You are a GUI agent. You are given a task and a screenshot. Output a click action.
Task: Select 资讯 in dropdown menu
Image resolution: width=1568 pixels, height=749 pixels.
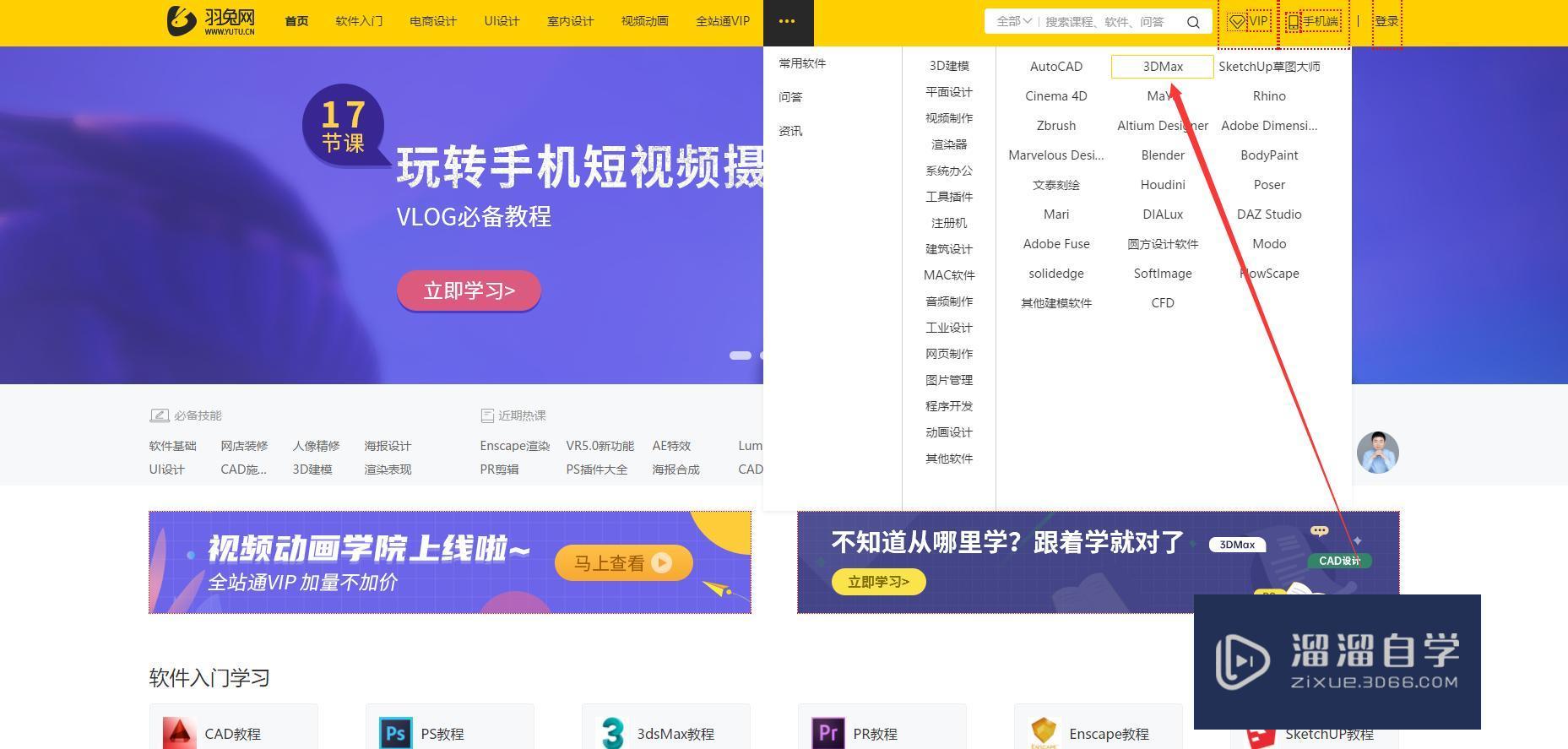point(790,131)
